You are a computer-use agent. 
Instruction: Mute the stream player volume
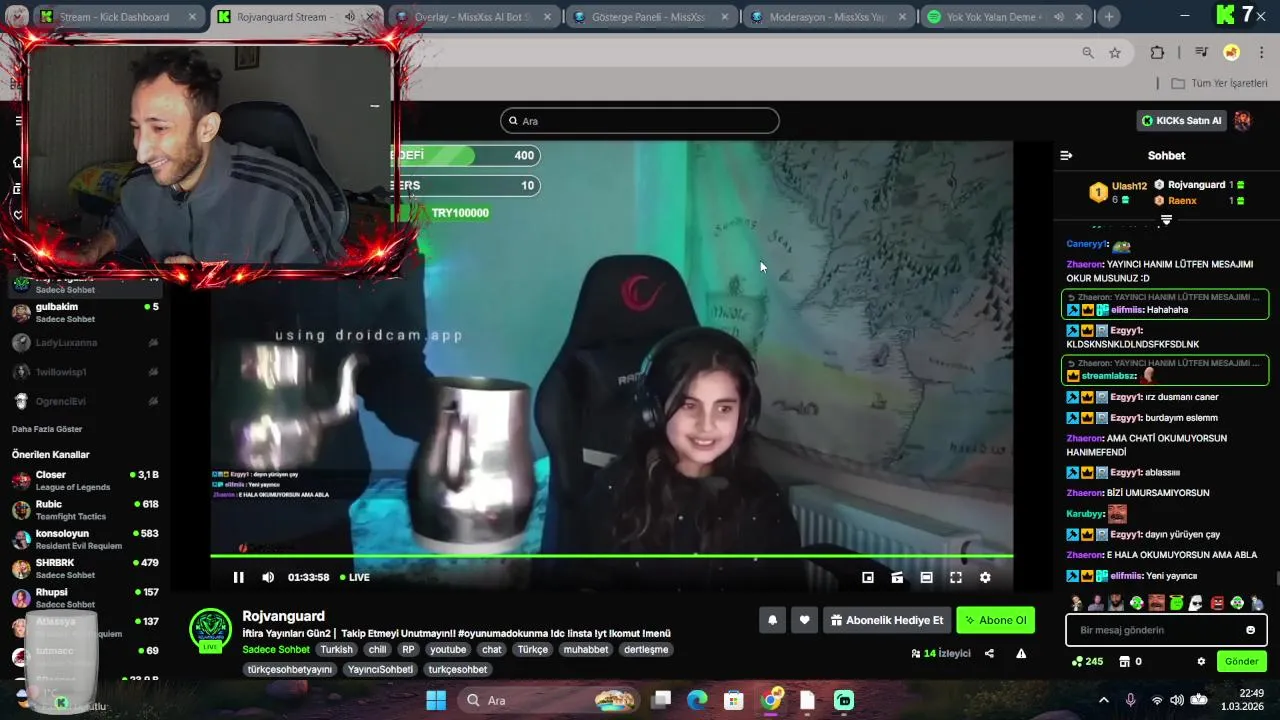(268, 577)
